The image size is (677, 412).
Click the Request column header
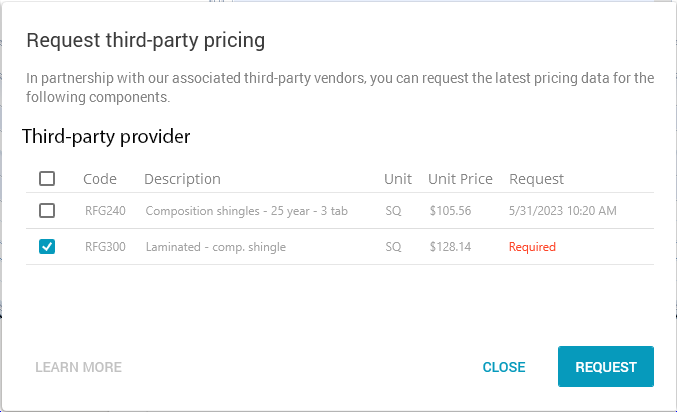[x=537, y=179]
